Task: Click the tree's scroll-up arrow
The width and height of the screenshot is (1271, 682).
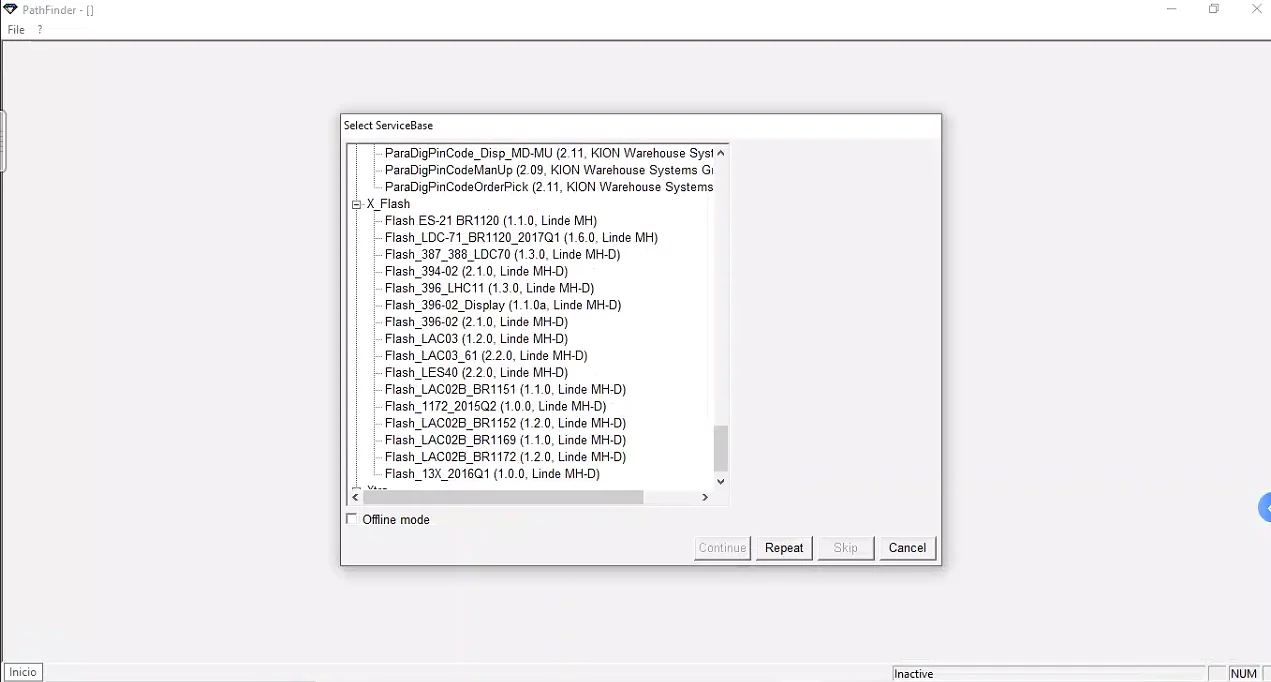Action: coord(720,153)
